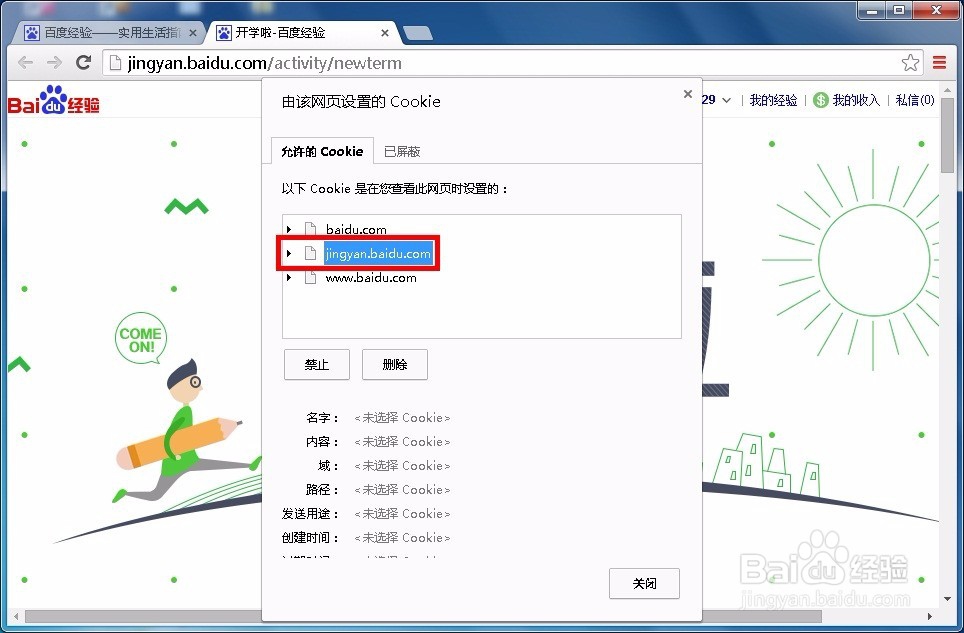Click the 删除 button
Screen dimensions: 964x633
pos(395,364)
